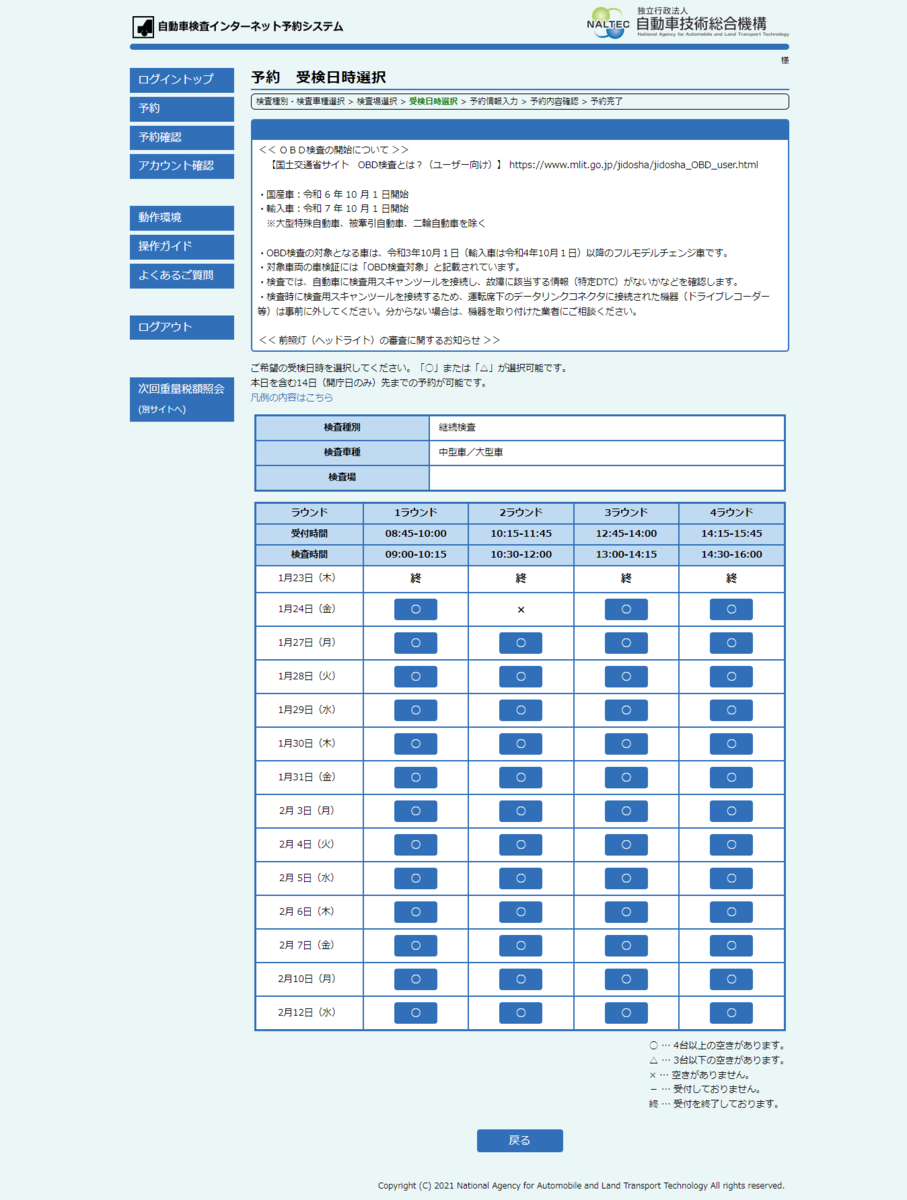Click 受検日時選択 breadcrumb step

(x=433, y=102)
